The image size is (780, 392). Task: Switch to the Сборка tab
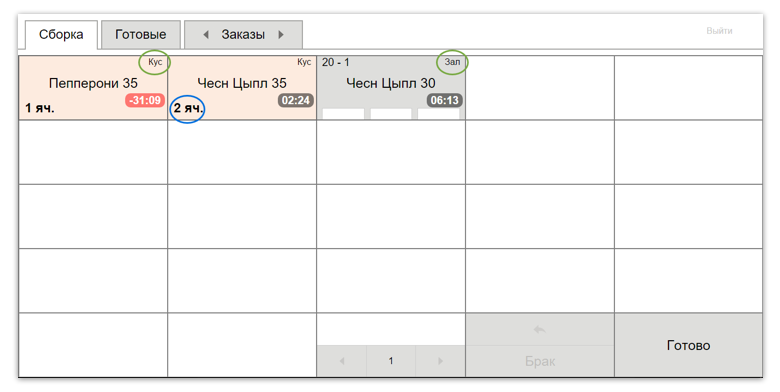coord(61,35)
